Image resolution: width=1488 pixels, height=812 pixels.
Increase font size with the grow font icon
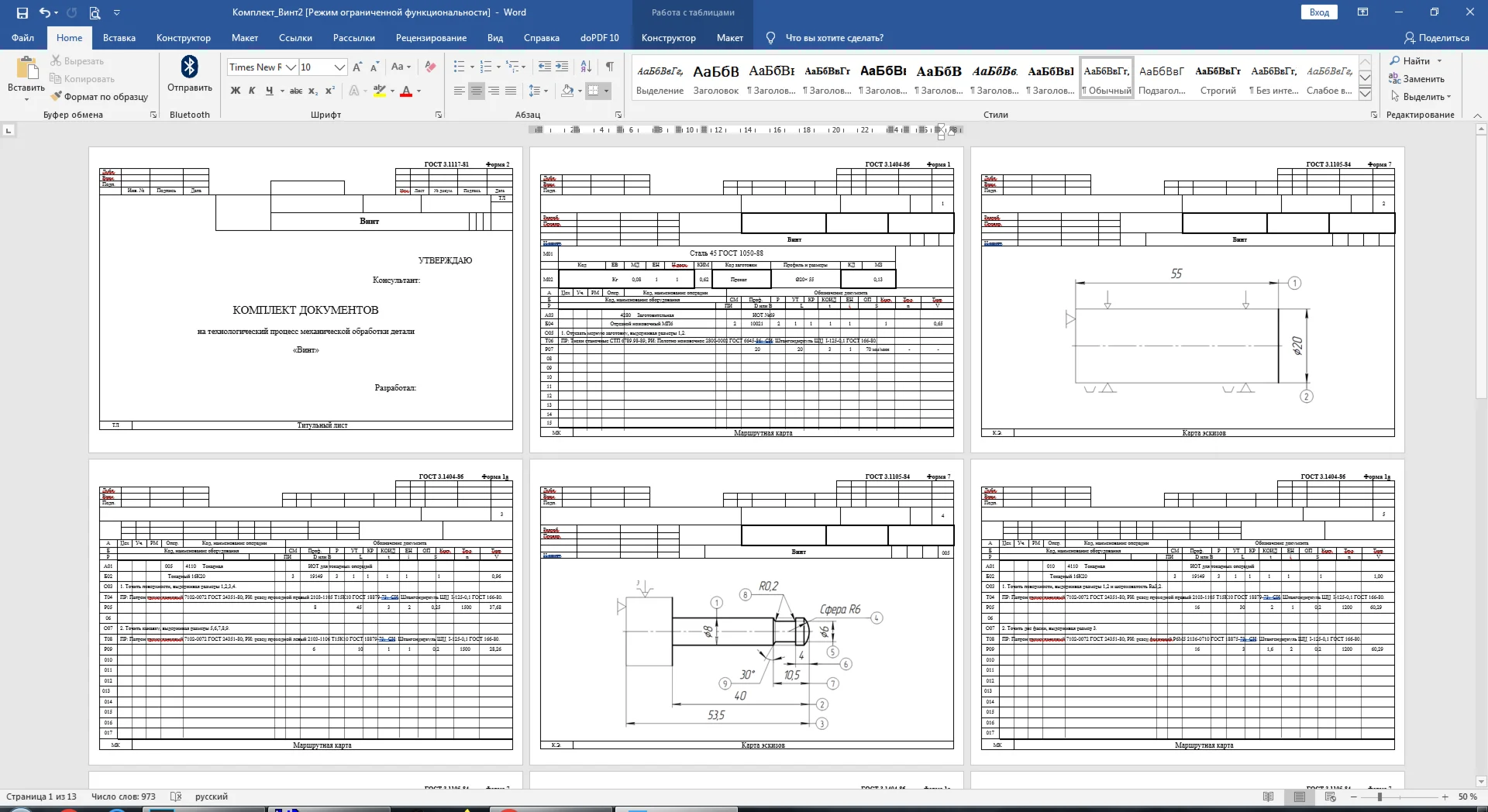tap(357, 67)
